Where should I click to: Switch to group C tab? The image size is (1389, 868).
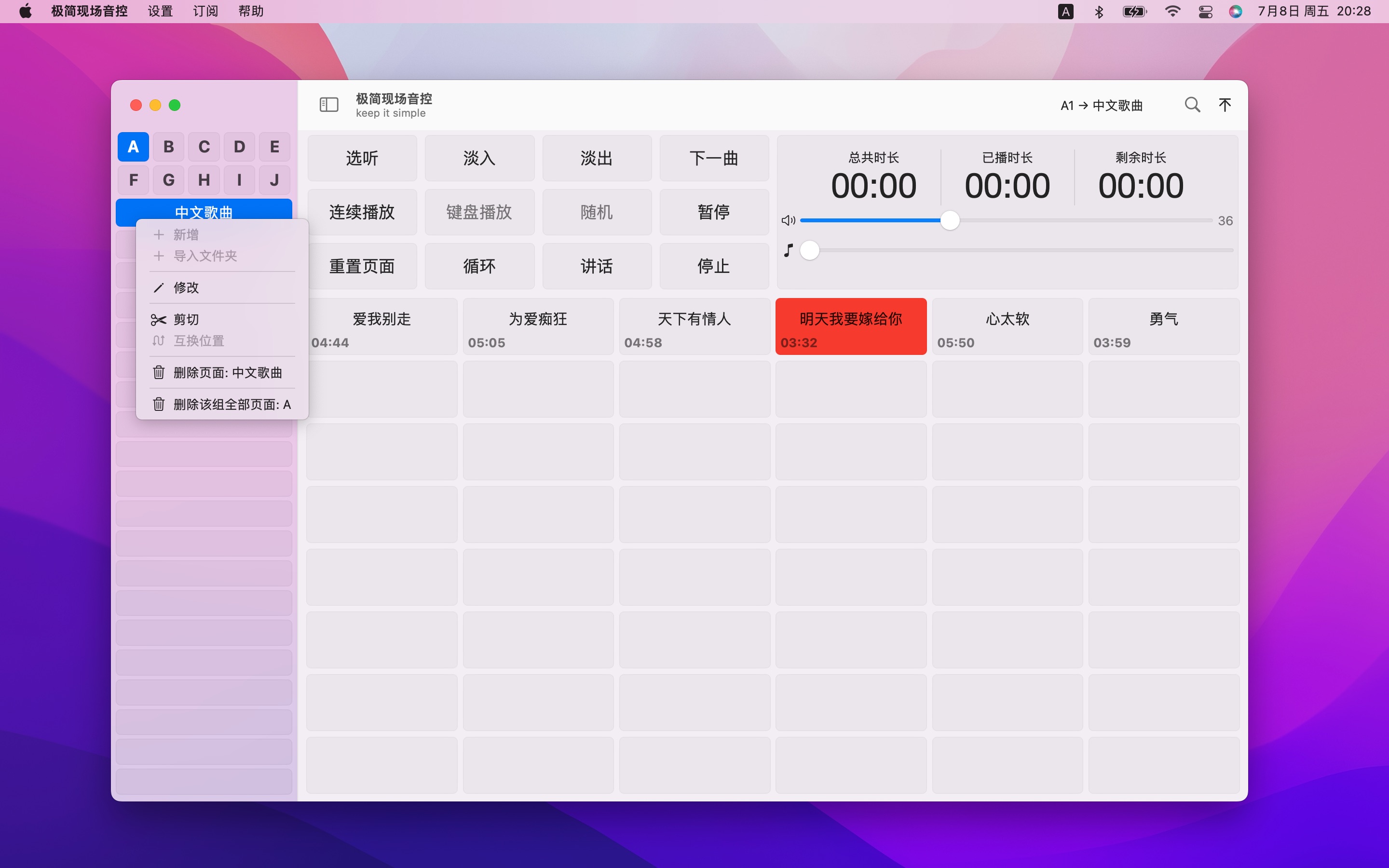click(204, 147)
